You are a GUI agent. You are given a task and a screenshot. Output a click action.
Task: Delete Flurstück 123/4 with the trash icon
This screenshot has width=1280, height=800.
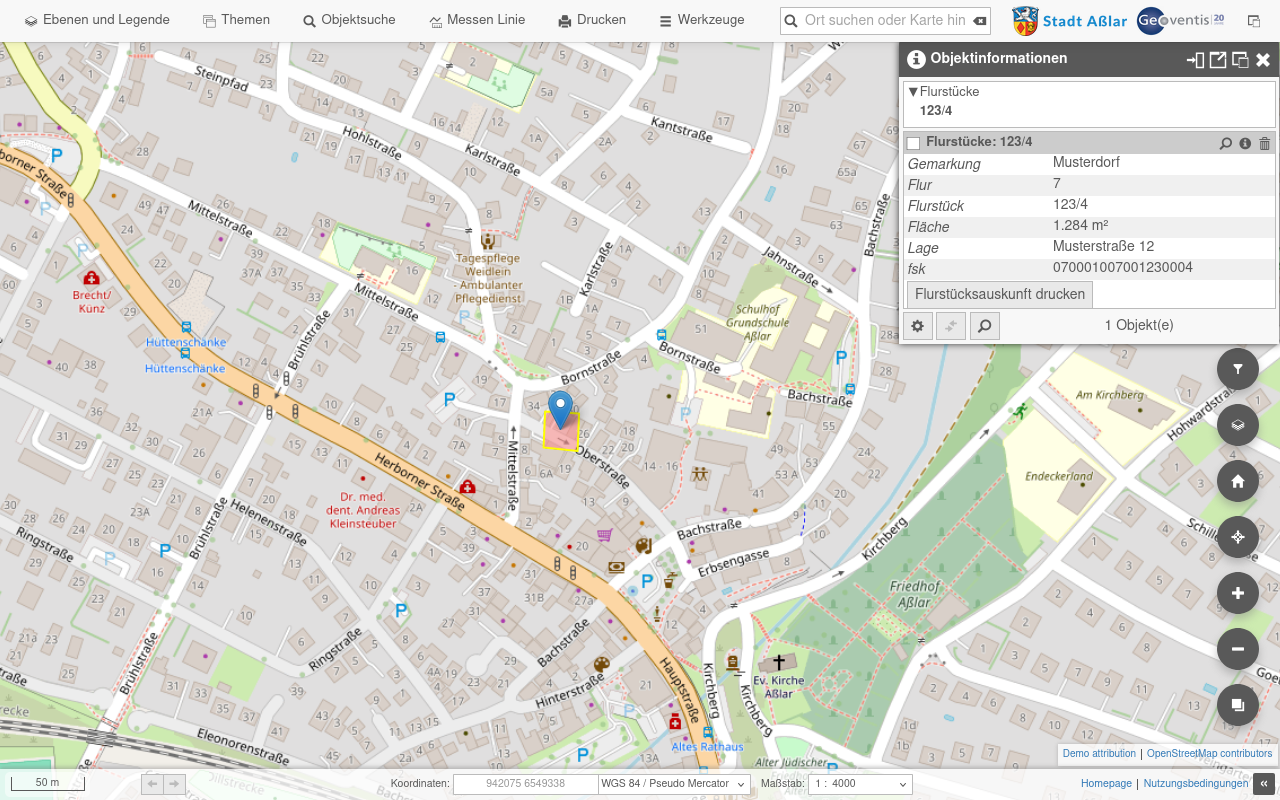[1264, 143]
